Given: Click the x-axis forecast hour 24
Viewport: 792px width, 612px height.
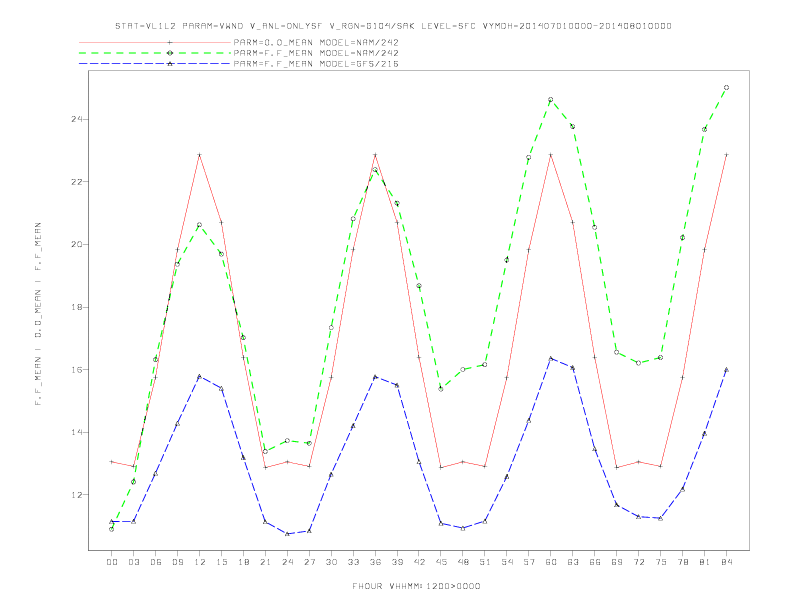Looking at the screenshot, I should click(287, 562).
